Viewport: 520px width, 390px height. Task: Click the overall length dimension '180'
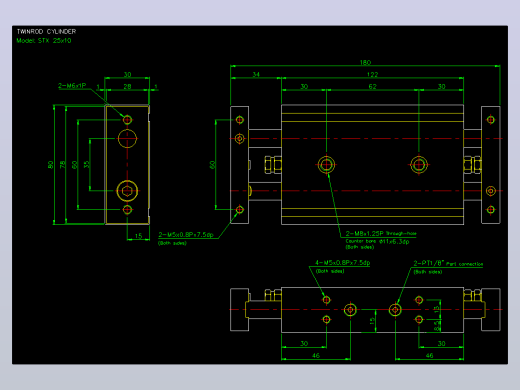365,62
